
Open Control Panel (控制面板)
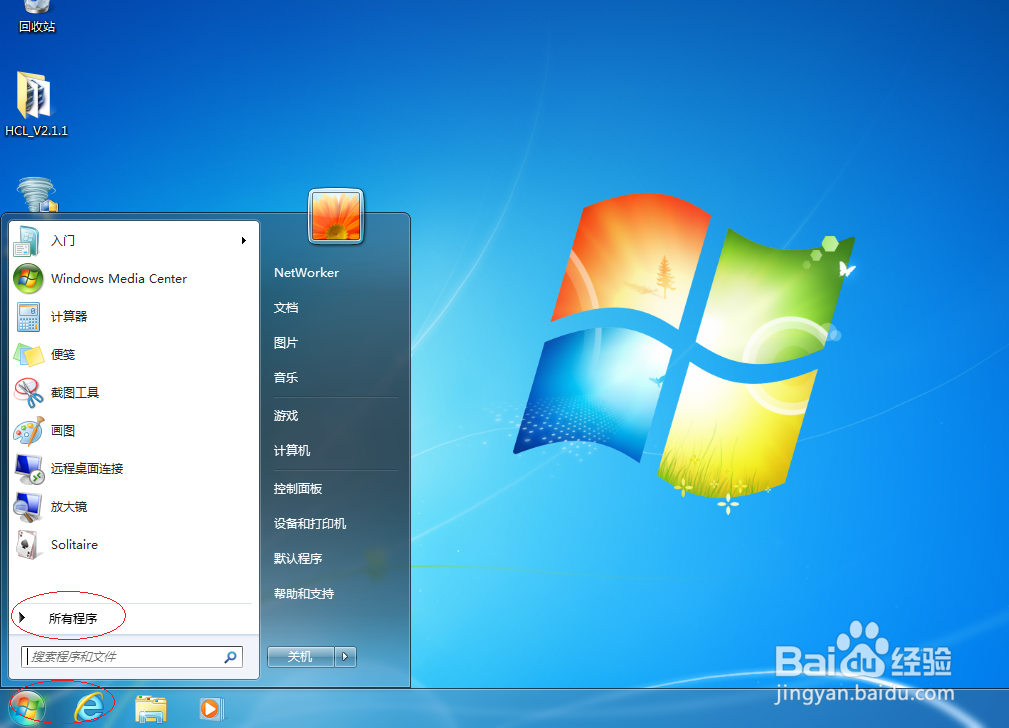298,489
